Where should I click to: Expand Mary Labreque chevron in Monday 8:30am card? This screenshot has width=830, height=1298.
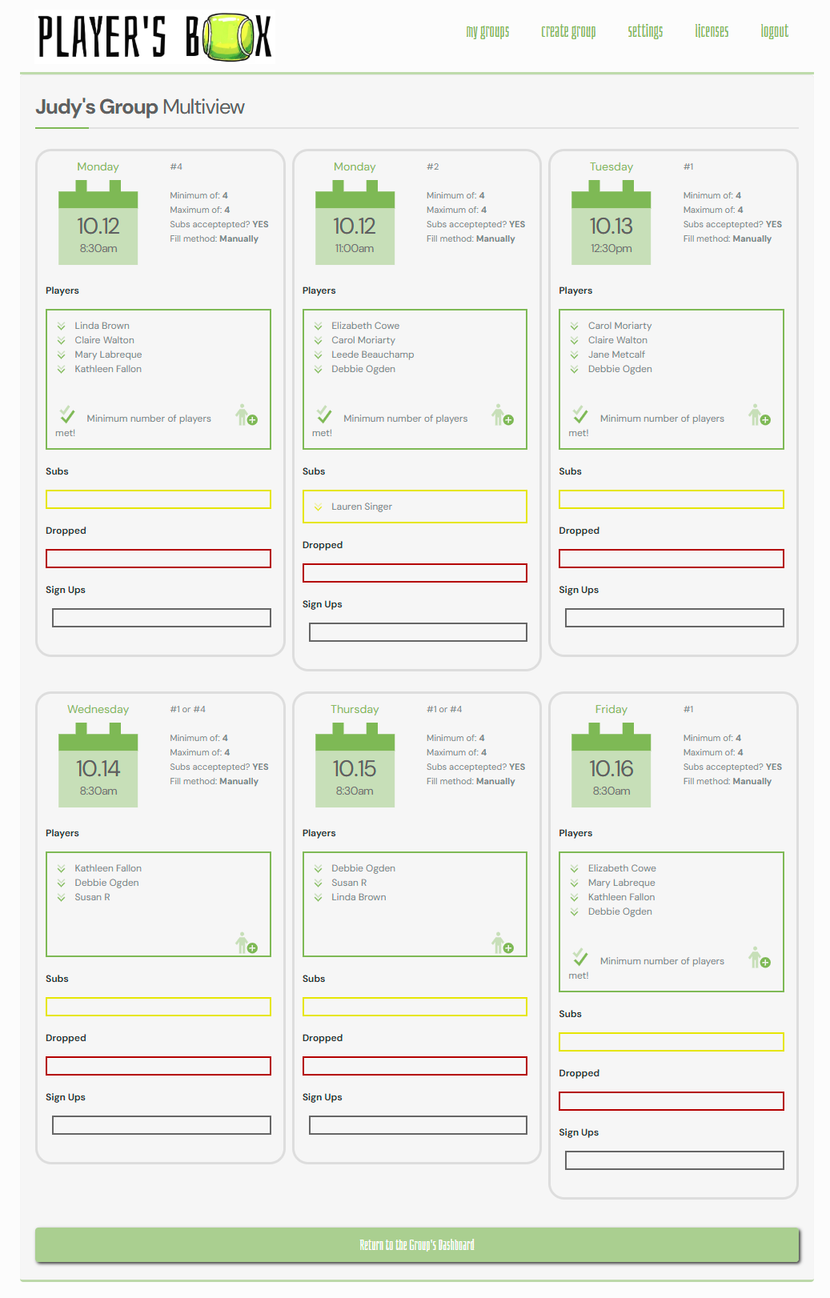[x=62, y=355]
